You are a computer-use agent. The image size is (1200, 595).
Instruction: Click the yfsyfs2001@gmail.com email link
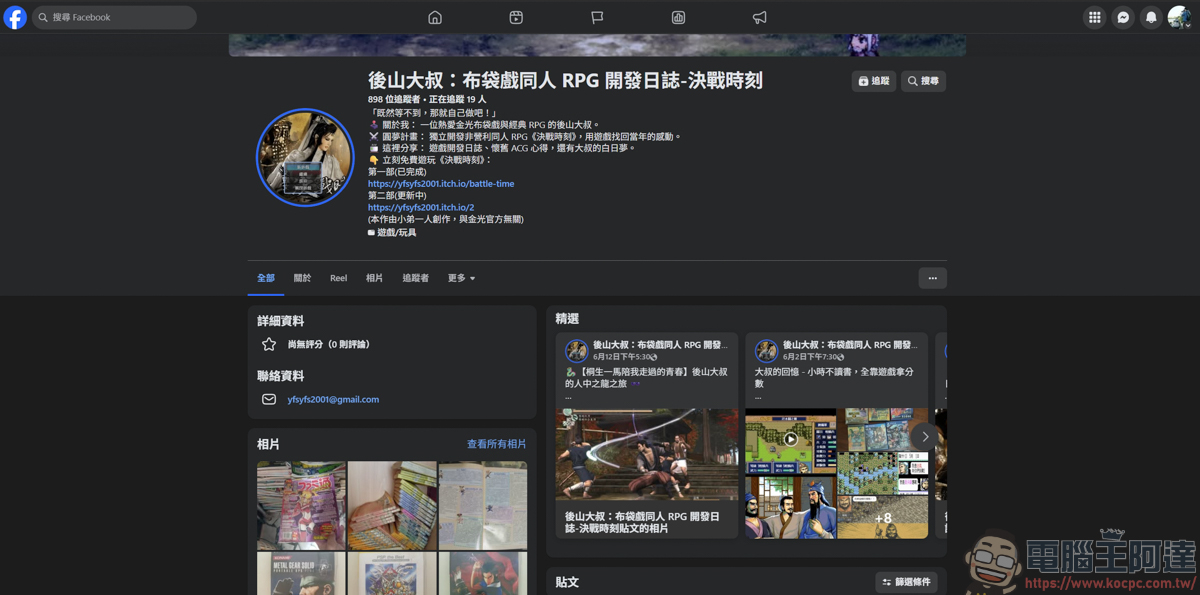tap(333, 399)
